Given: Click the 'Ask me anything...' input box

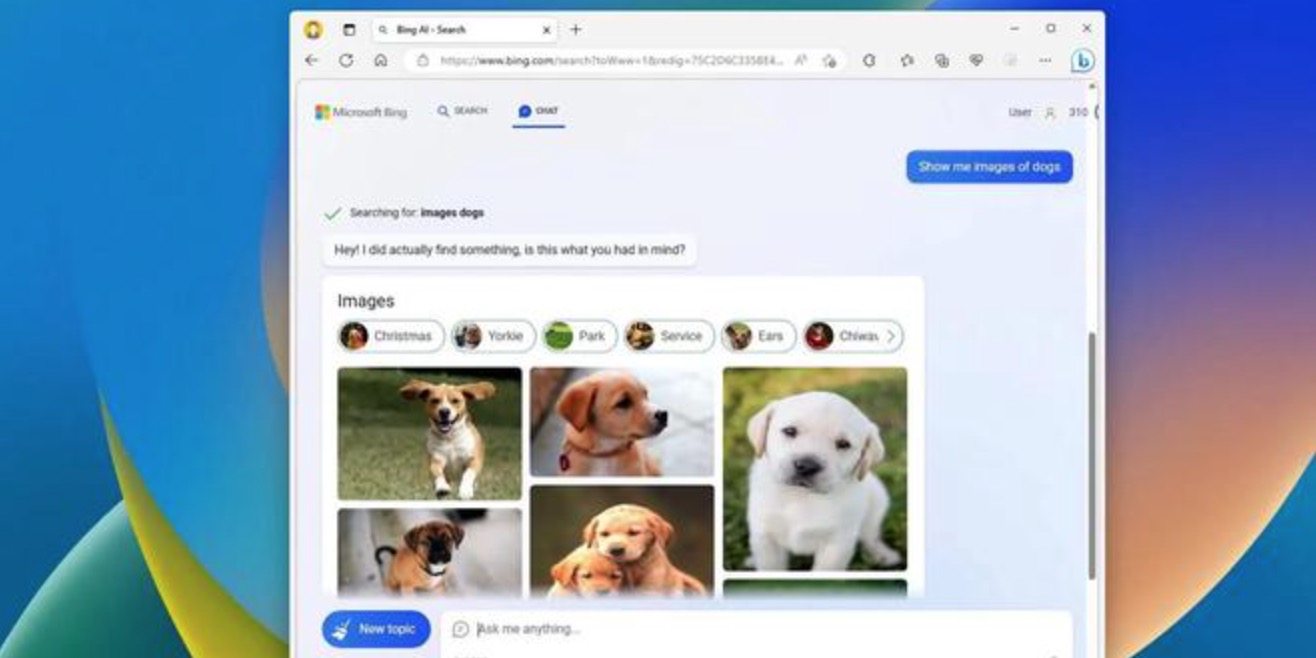Looking at the screenshot, I should click(x=756, y=630).
